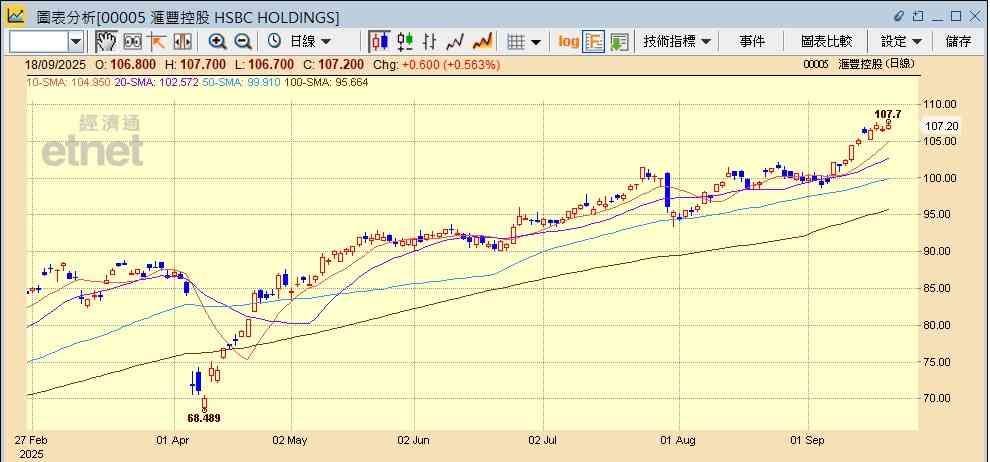Click the green download arrow icon
The image size is (990, 462).
tap(619, 42)
